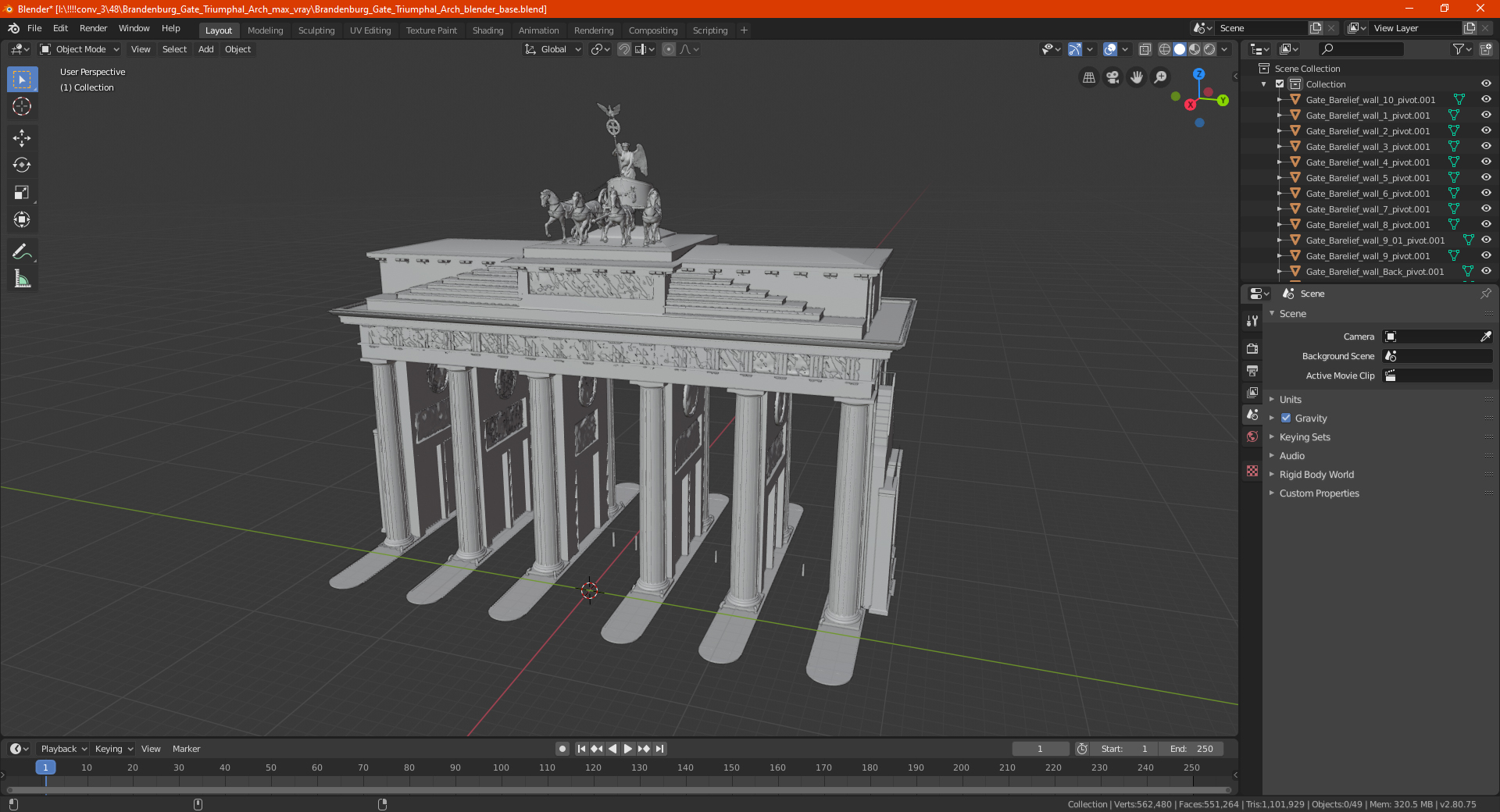Open the Output properties tab
Screen dimensions: 1500x812
(1252, 370)
